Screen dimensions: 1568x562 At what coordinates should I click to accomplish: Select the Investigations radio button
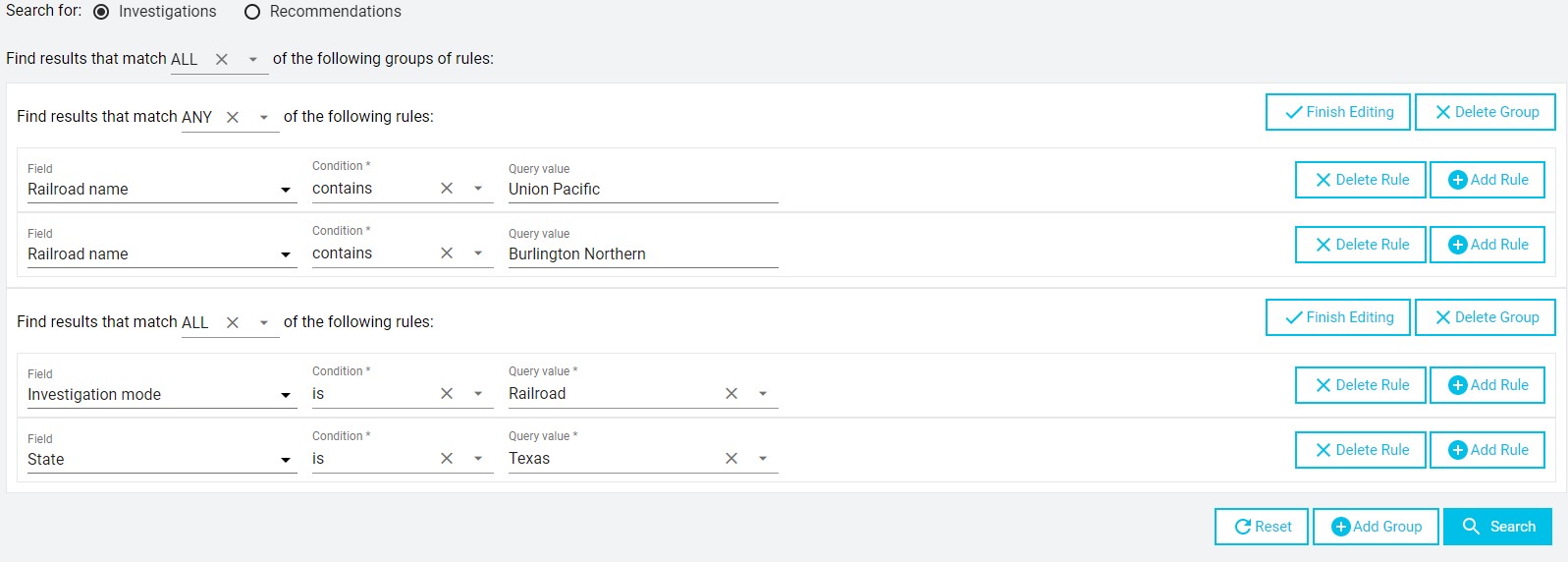coord(101,12)
